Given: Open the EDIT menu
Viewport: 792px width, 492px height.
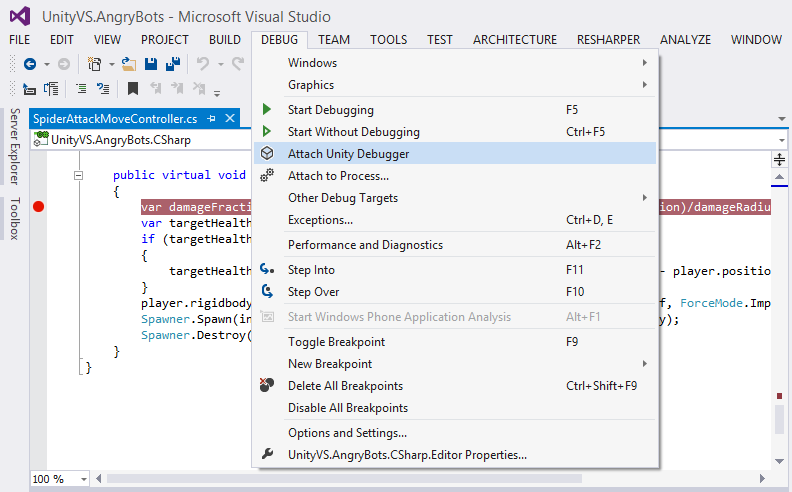Looking at the screenshot, I should pos(62,39).
